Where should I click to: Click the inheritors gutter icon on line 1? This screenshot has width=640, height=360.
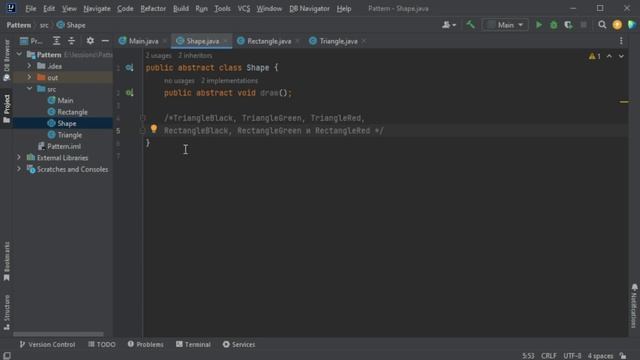tap(129, 68)
